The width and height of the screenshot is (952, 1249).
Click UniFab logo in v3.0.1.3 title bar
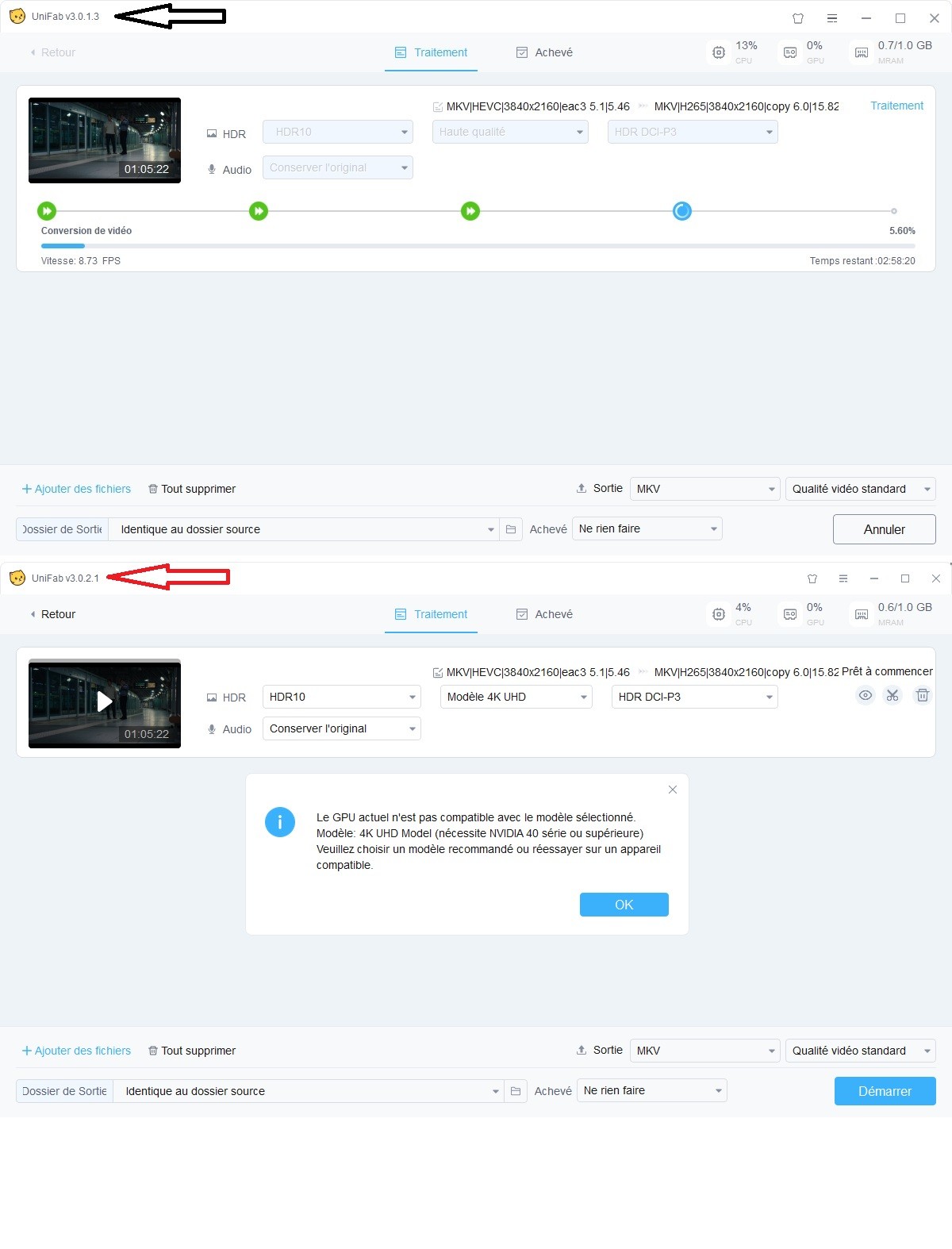pyautogui.click(x=17, y=17)
